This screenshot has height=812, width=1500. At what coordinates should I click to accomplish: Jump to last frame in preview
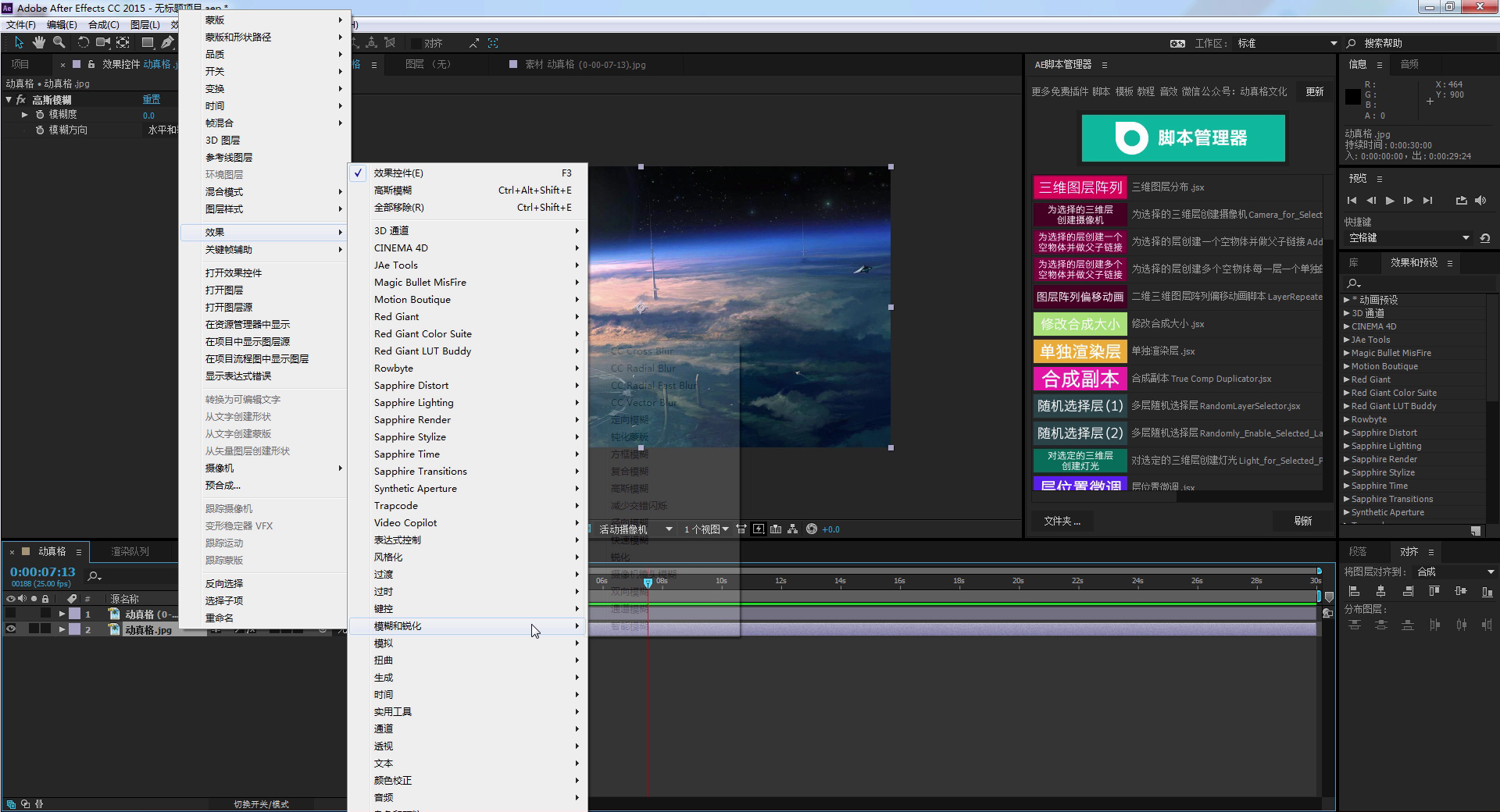pyautogui.click(x=1427, y=201)
